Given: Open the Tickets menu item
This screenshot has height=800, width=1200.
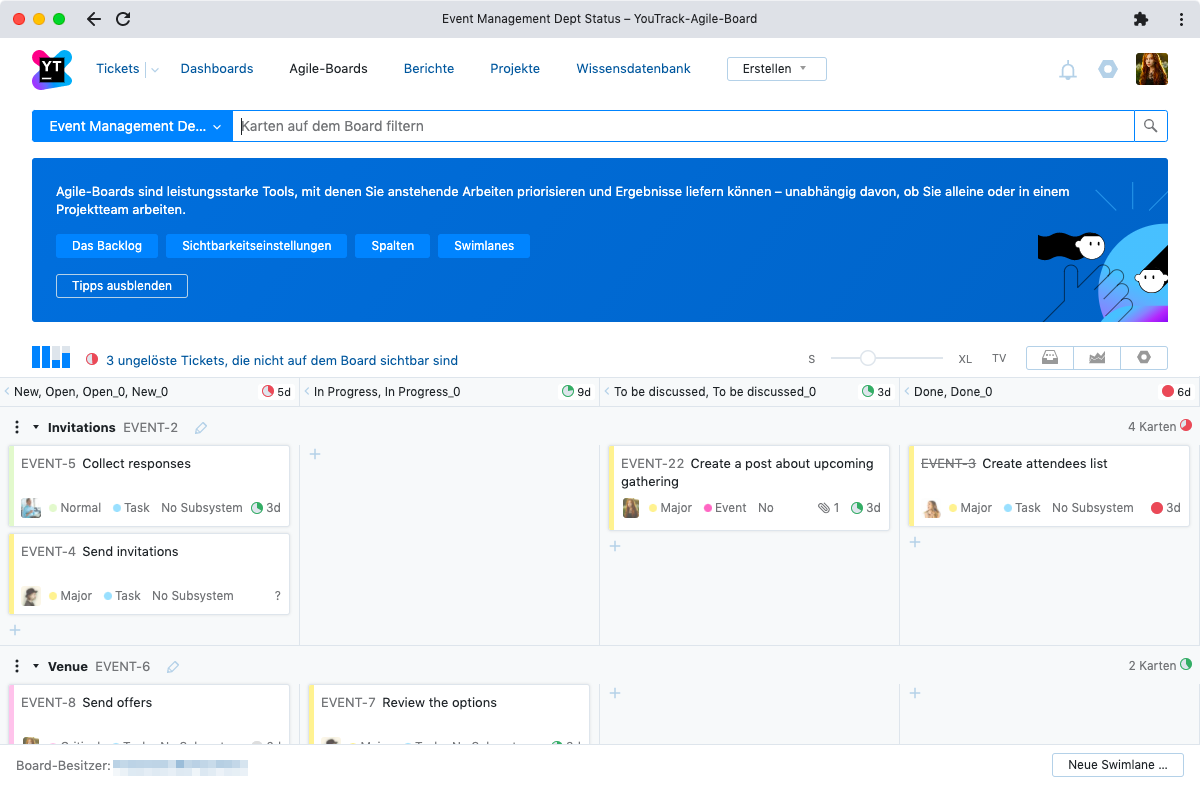Looking at the screenshot, I should (x=118, y=69).
